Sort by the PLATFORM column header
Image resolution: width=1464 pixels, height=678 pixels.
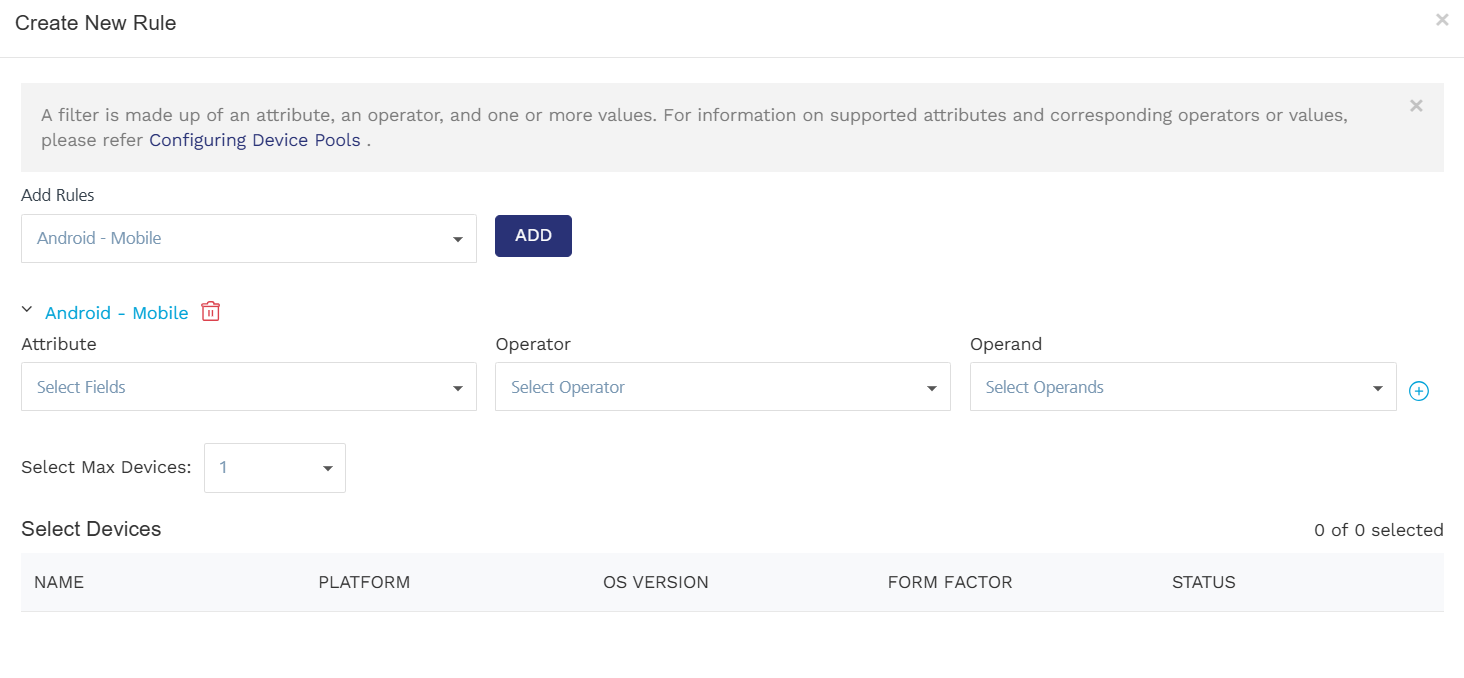pos(364,582)
